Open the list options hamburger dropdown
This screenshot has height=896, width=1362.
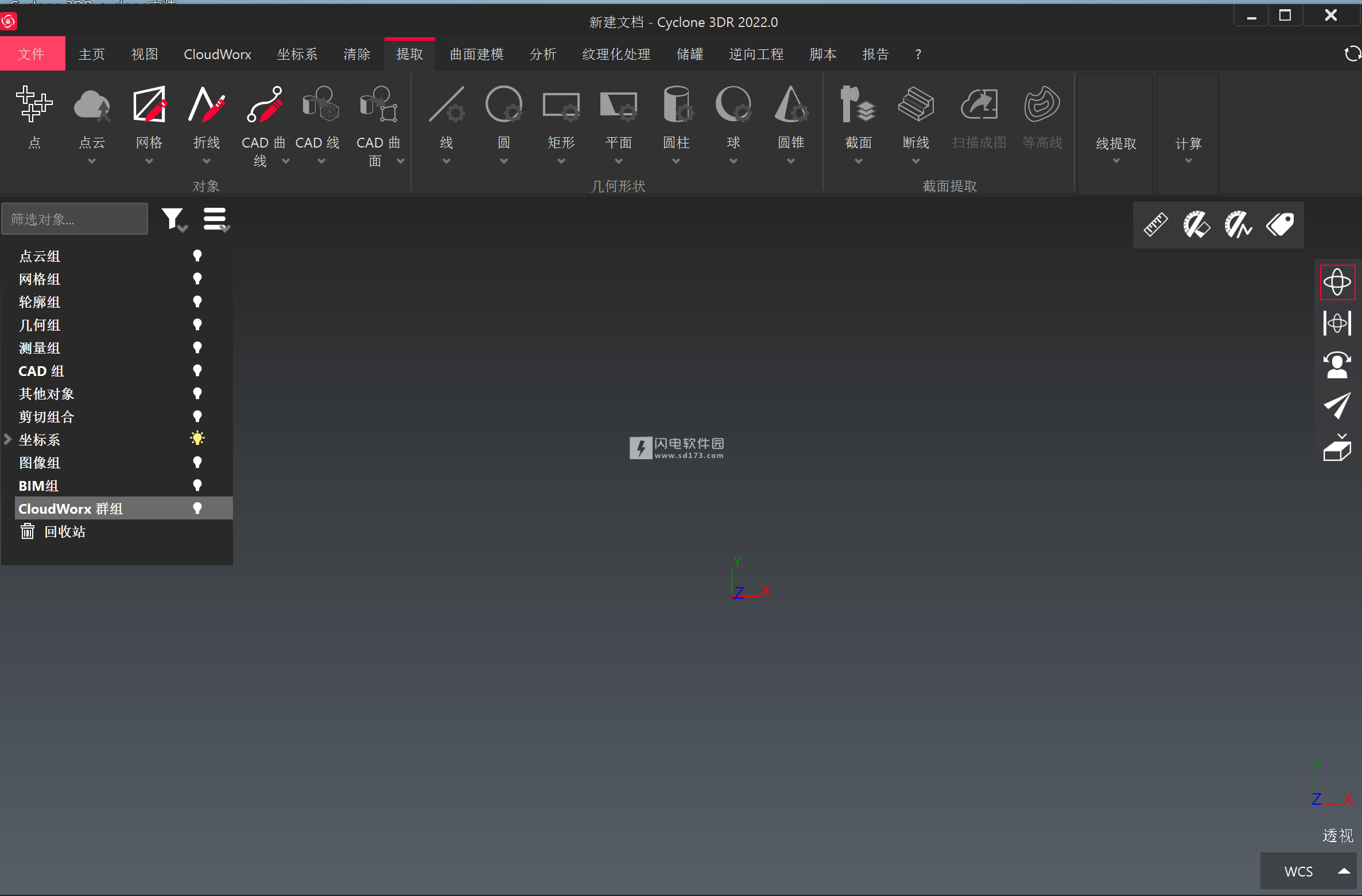coord(216,220)
